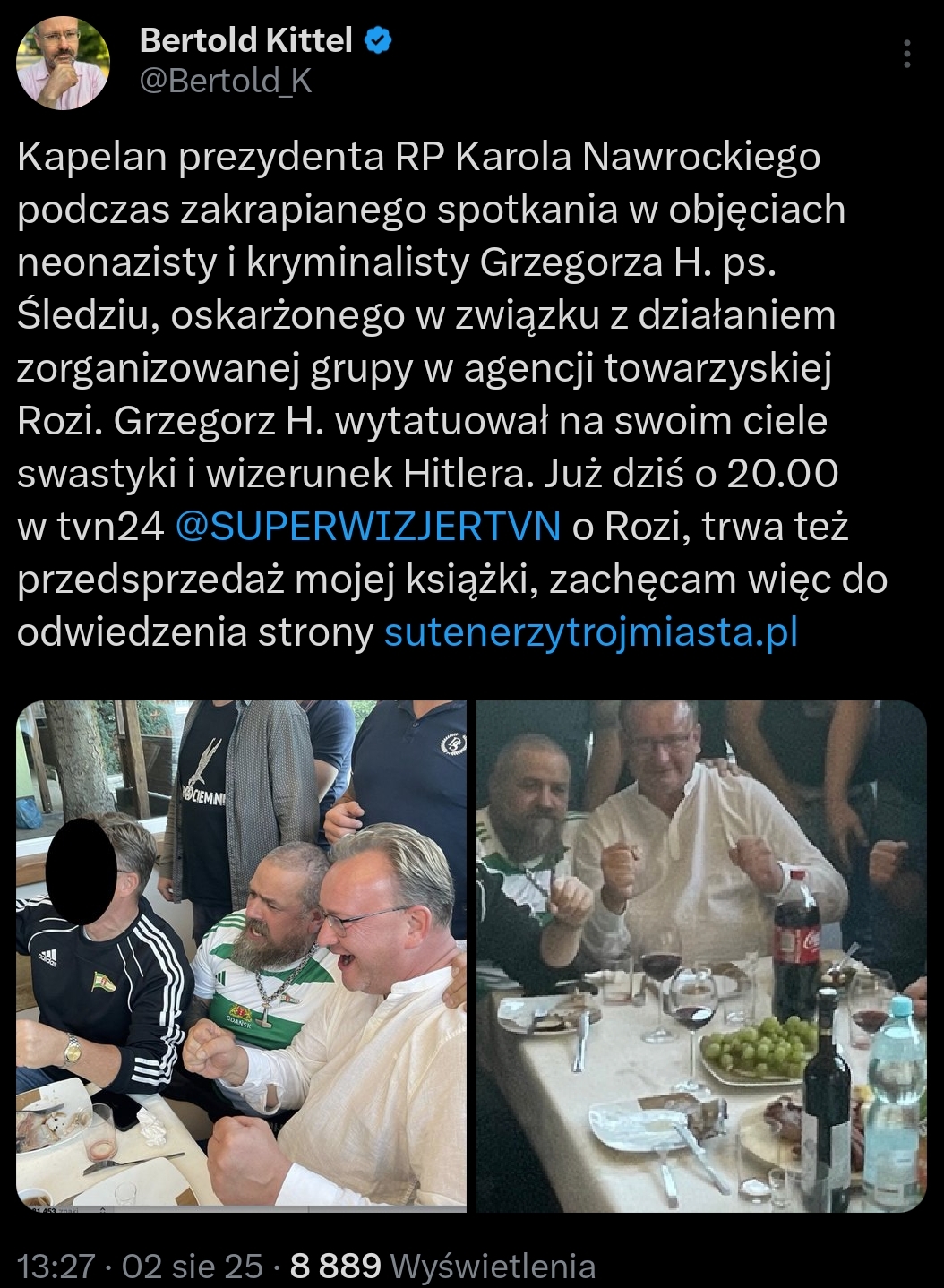Tap the Wyświetlenia label
The width and height of the screenshot is (944, 1288).
[x=493, y=1266]
